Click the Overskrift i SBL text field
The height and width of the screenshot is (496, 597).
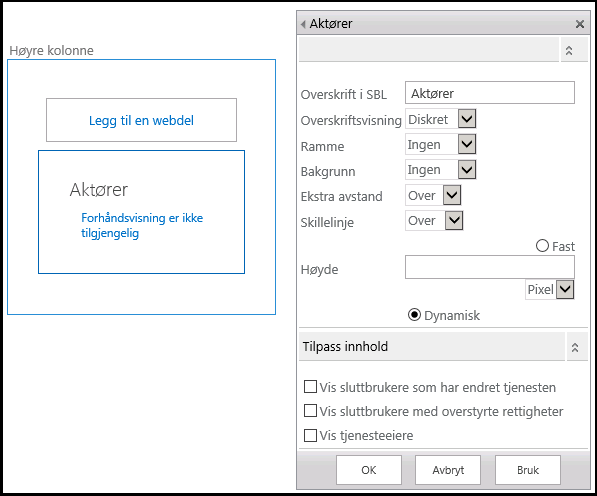(x=490, y=93)
